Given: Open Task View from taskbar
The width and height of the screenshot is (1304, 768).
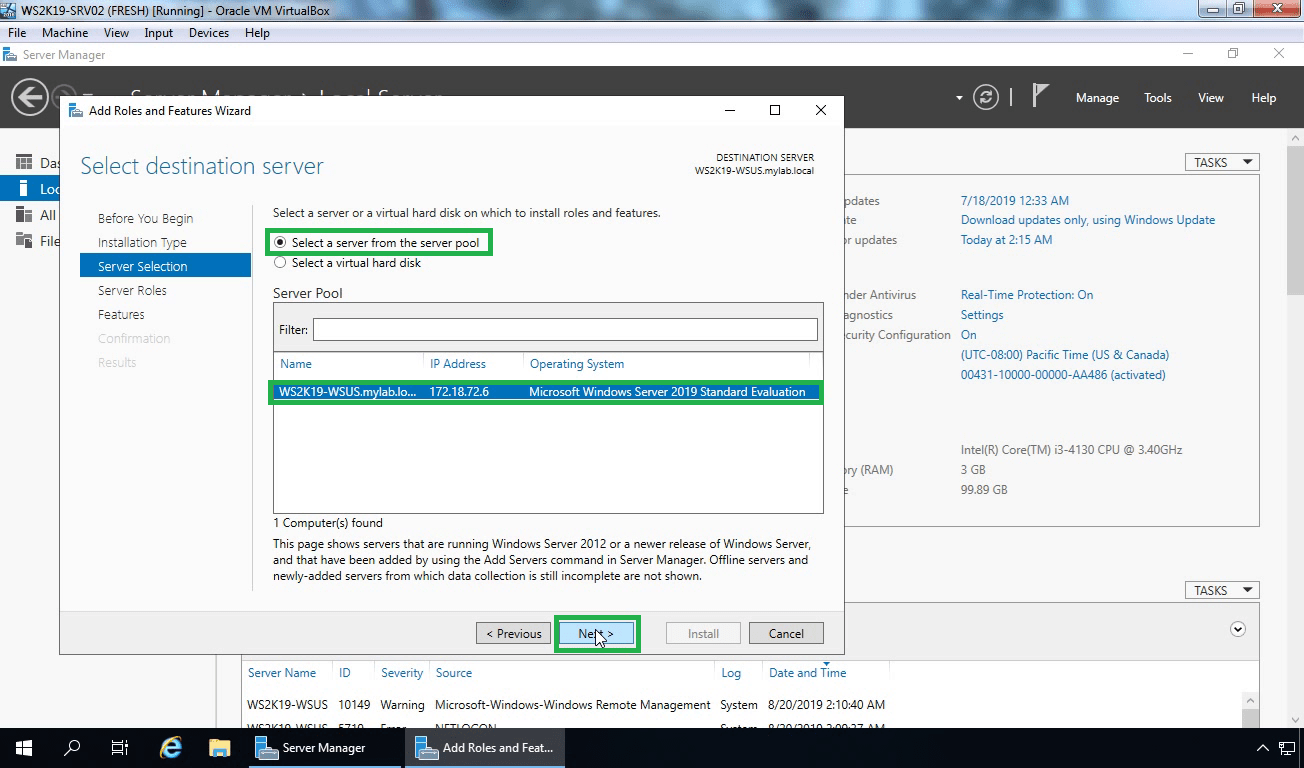Looking at the screenshot, I should click(x=120, y=748).
